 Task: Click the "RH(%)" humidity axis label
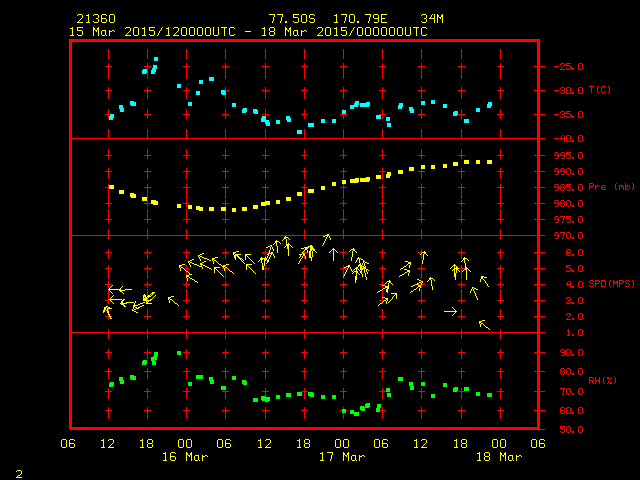(602, 381)
